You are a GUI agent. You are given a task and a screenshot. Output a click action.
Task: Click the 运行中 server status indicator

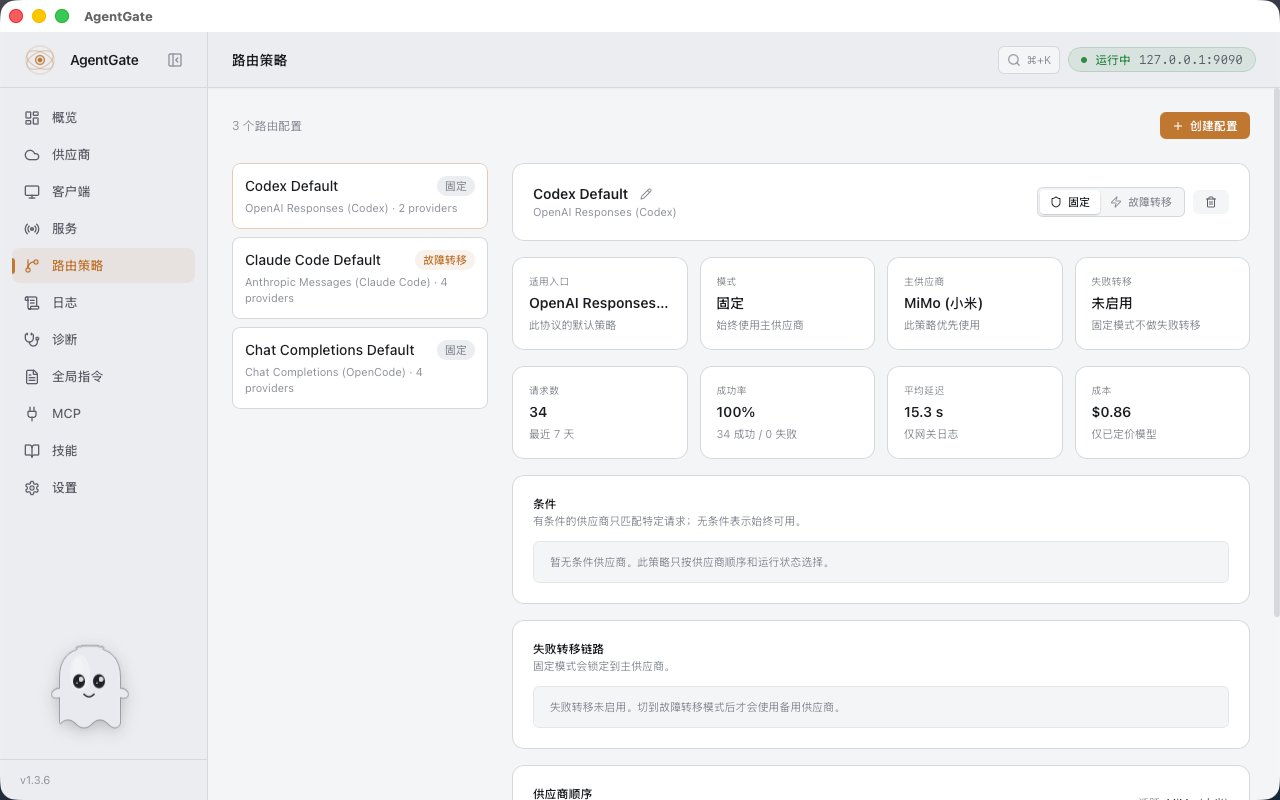[x=1162, y=60]
